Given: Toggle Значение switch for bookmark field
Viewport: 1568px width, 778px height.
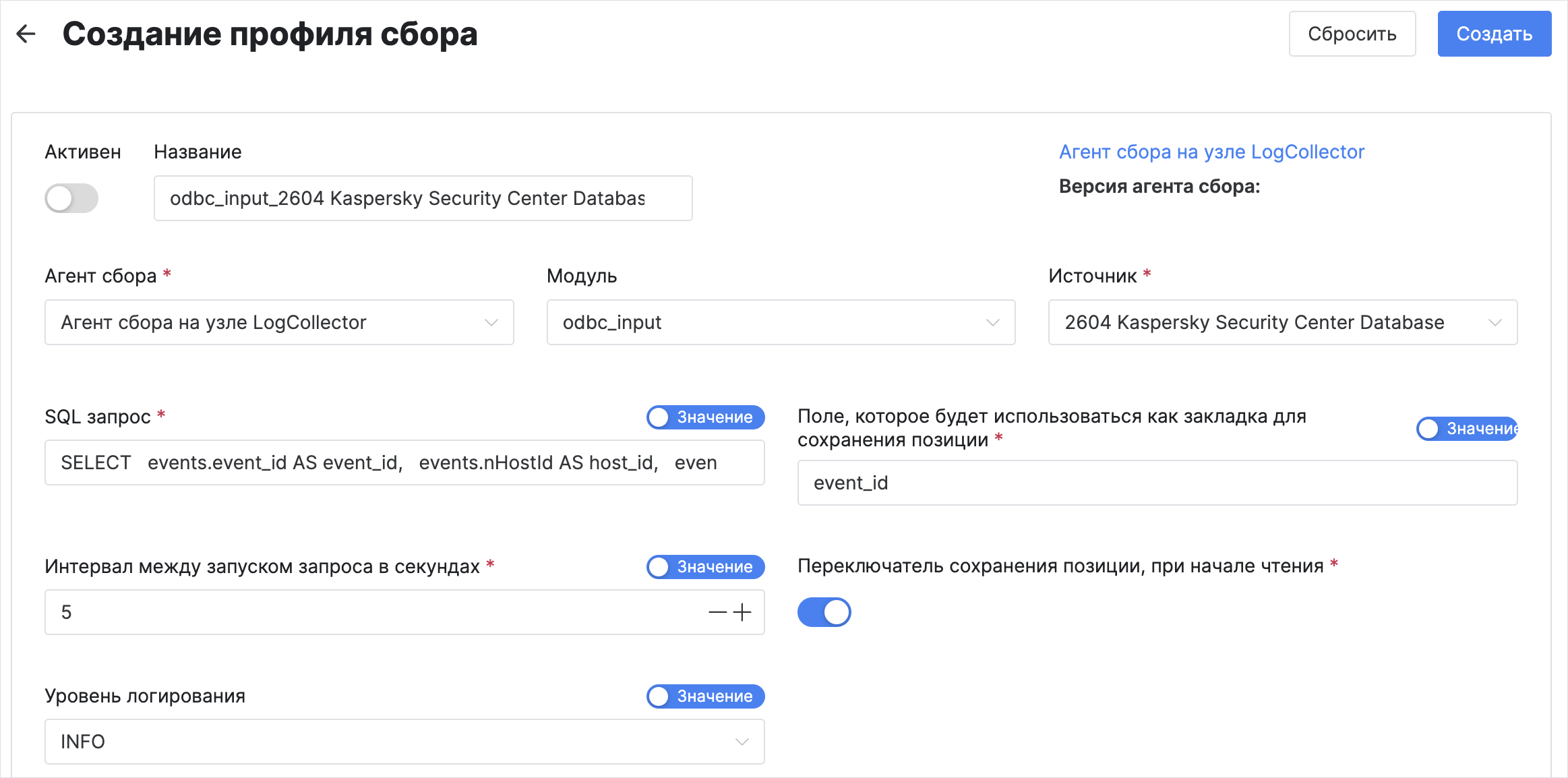Looking at the screenshot, I should [x=1467, y=429].
